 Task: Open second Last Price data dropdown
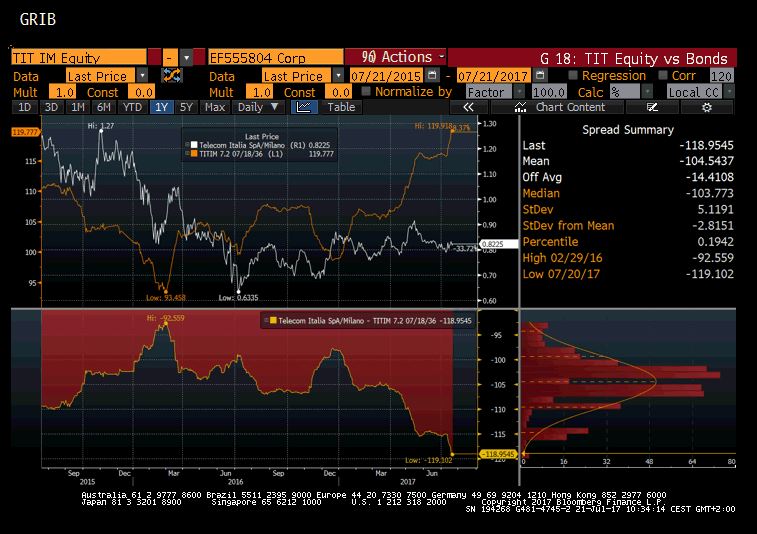pyautogui.click(x=338, y=75)
